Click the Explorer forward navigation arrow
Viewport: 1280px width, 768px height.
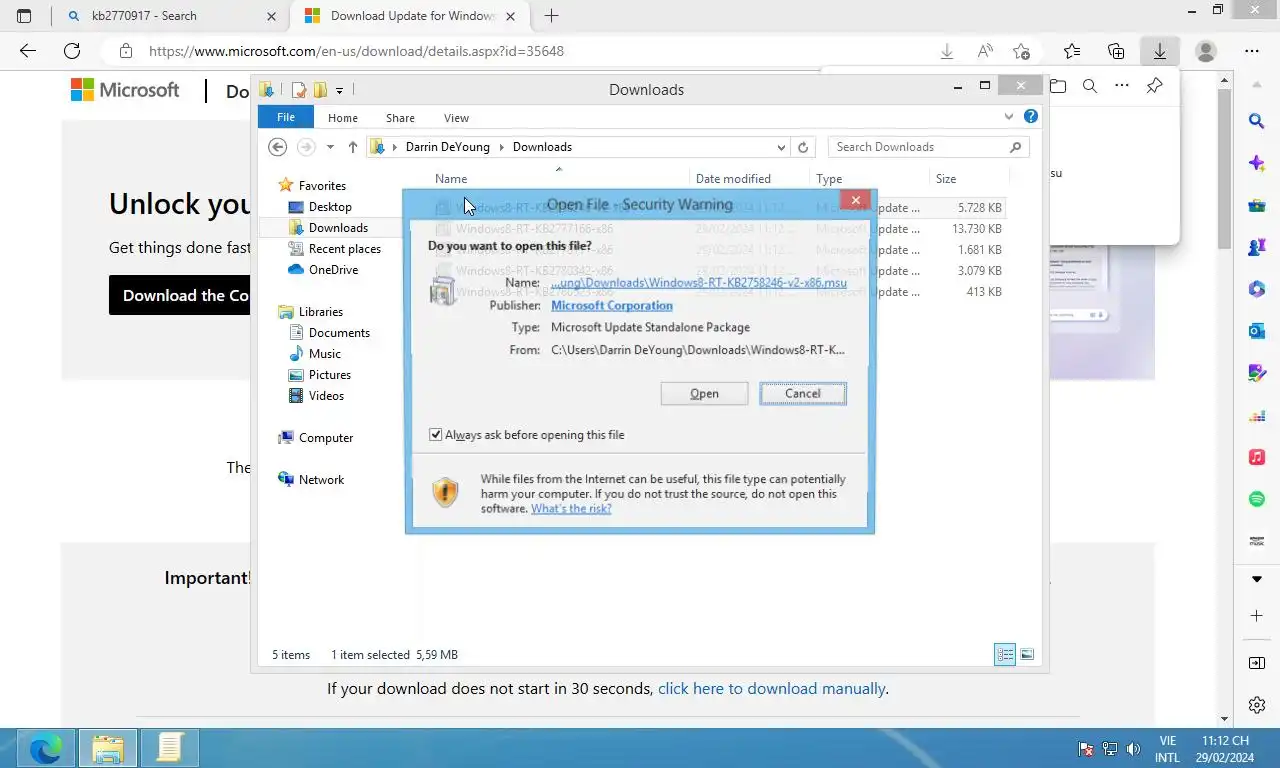[x=306, y=147]
